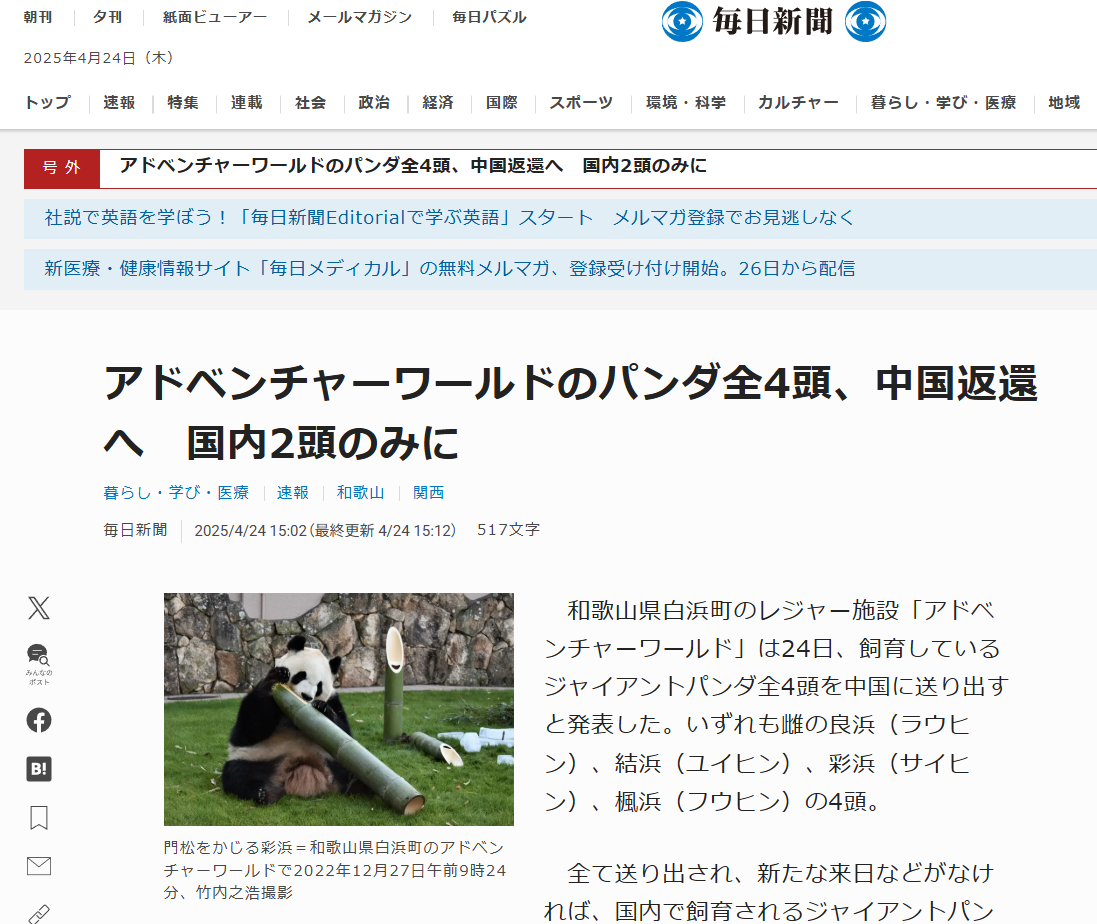Send article by email envelope icon
The height and width of the screenshot is (924, 1097).
[x=39, y=866]
